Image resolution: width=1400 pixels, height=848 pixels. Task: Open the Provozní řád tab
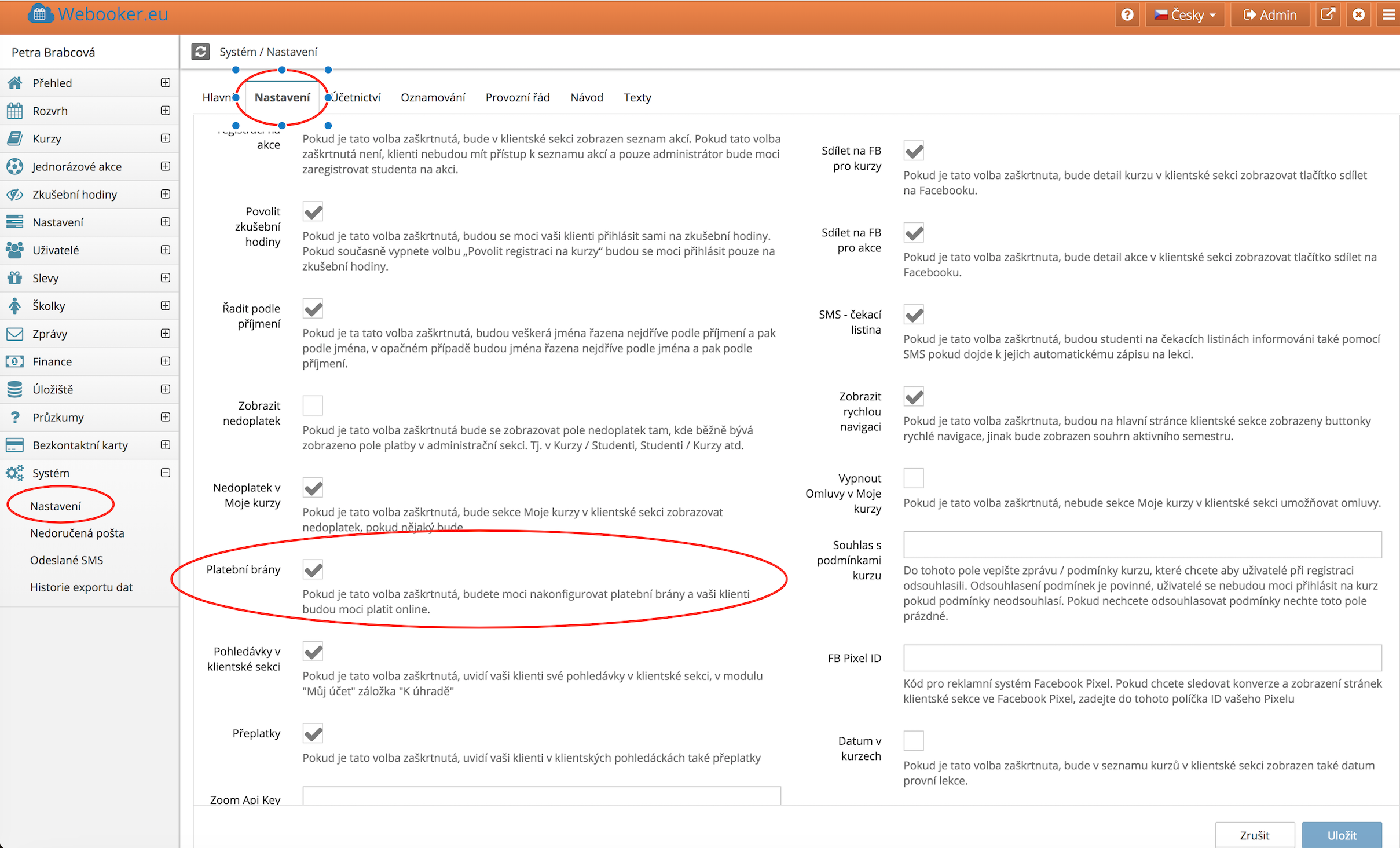518,97
